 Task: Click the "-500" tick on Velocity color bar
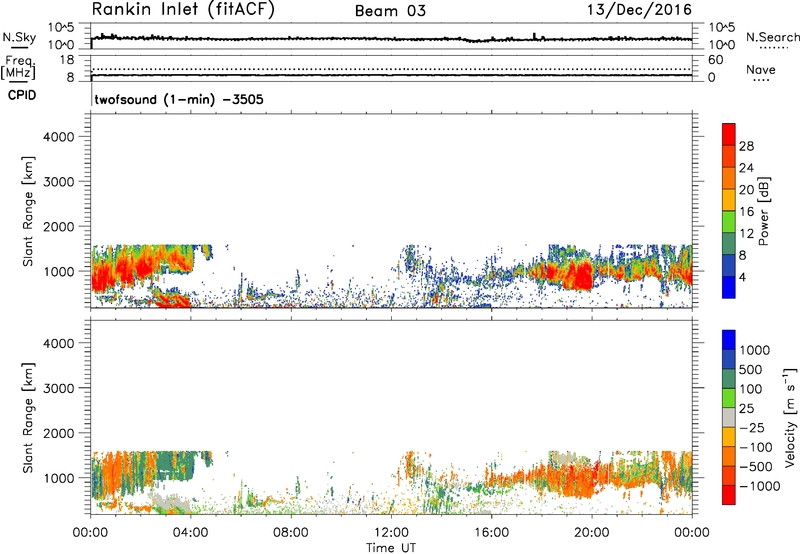(x=755, y=466)
